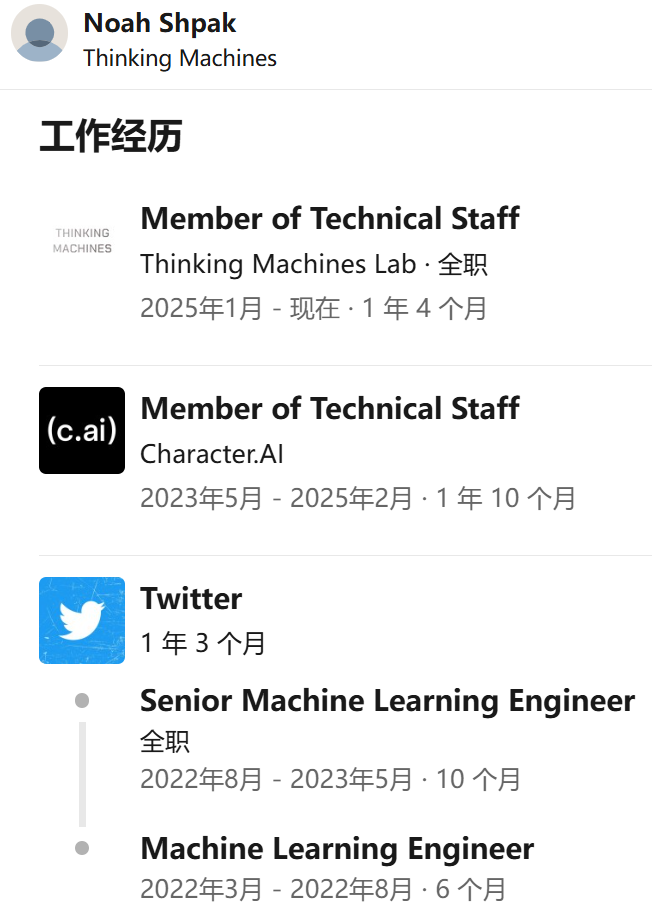Open Member of Technical Staff at Thinking Machines
This screenshot has width=652, height=914.
(x=330, y=218)
